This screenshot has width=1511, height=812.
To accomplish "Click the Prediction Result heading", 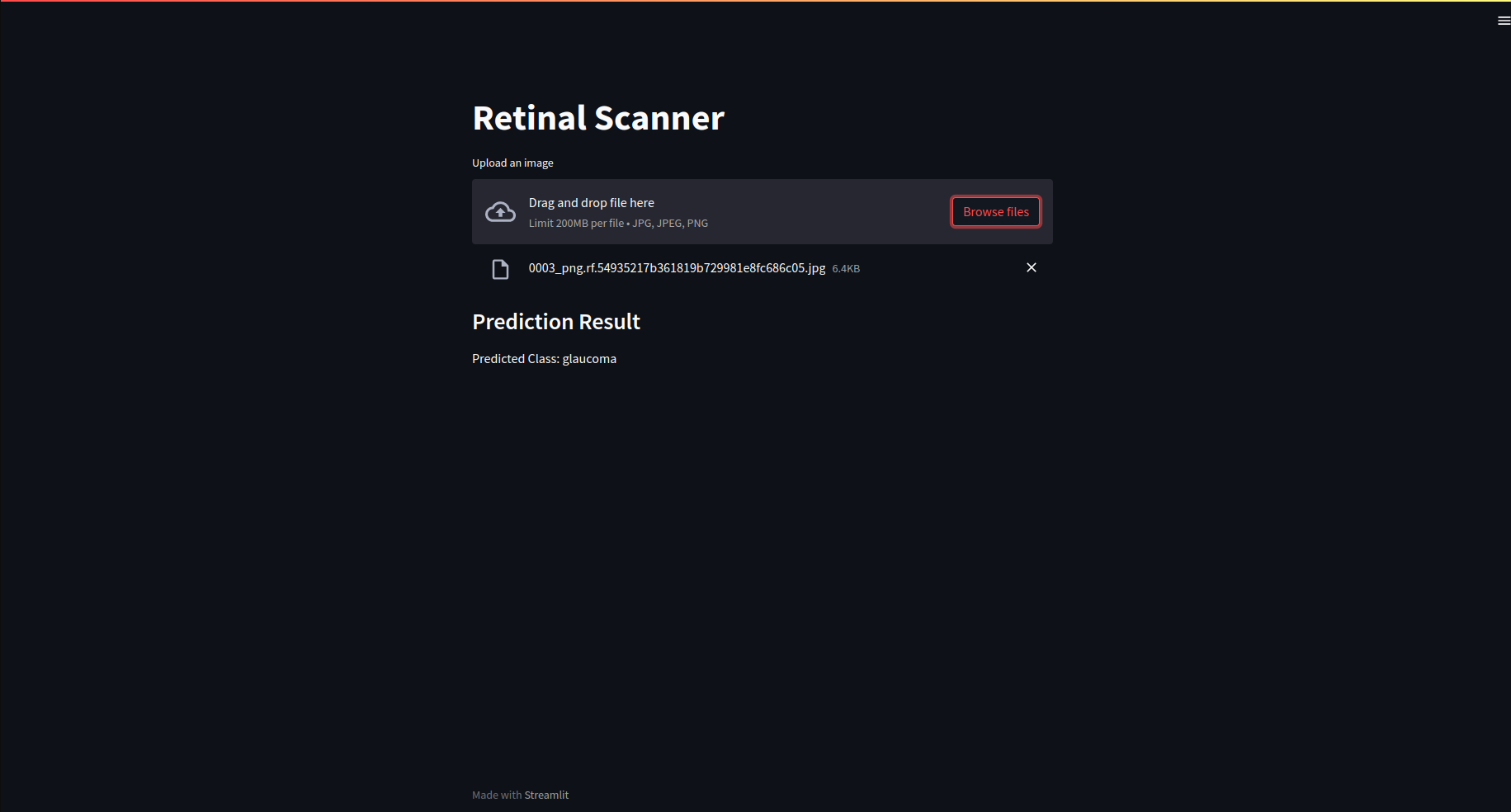I will coord(556,322).
